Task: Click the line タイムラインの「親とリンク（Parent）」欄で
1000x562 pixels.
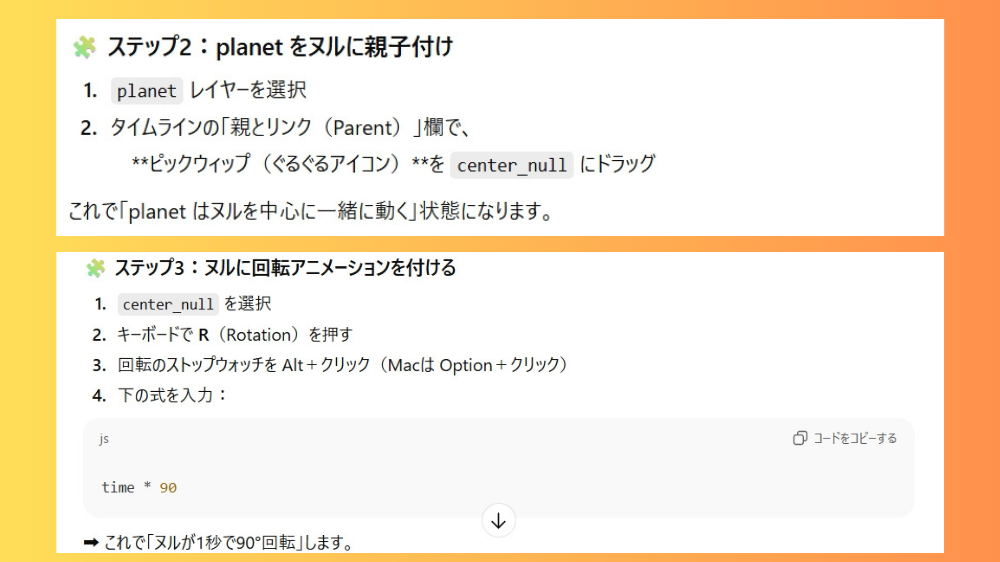Action: pyautogui.click(x=290, y=128)
